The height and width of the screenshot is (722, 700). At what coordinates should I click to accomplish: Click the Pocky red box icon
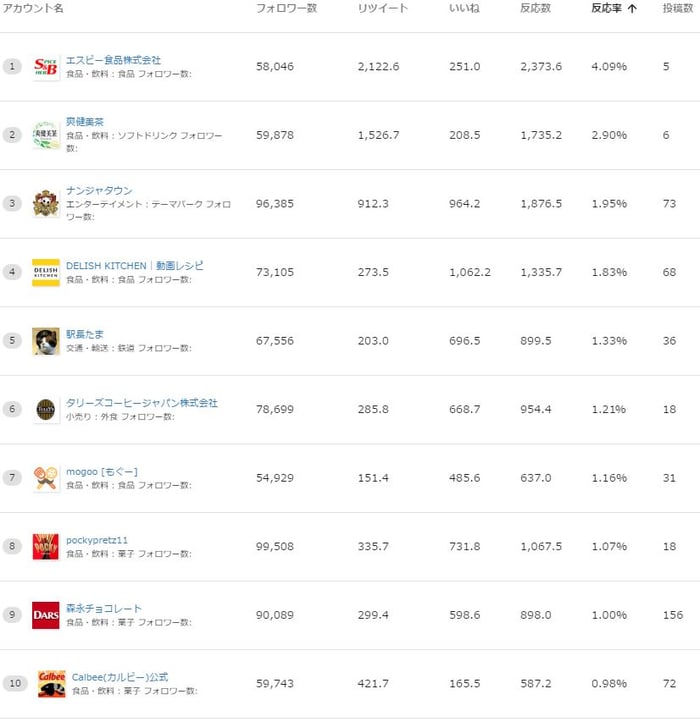[x=46, y=547]
